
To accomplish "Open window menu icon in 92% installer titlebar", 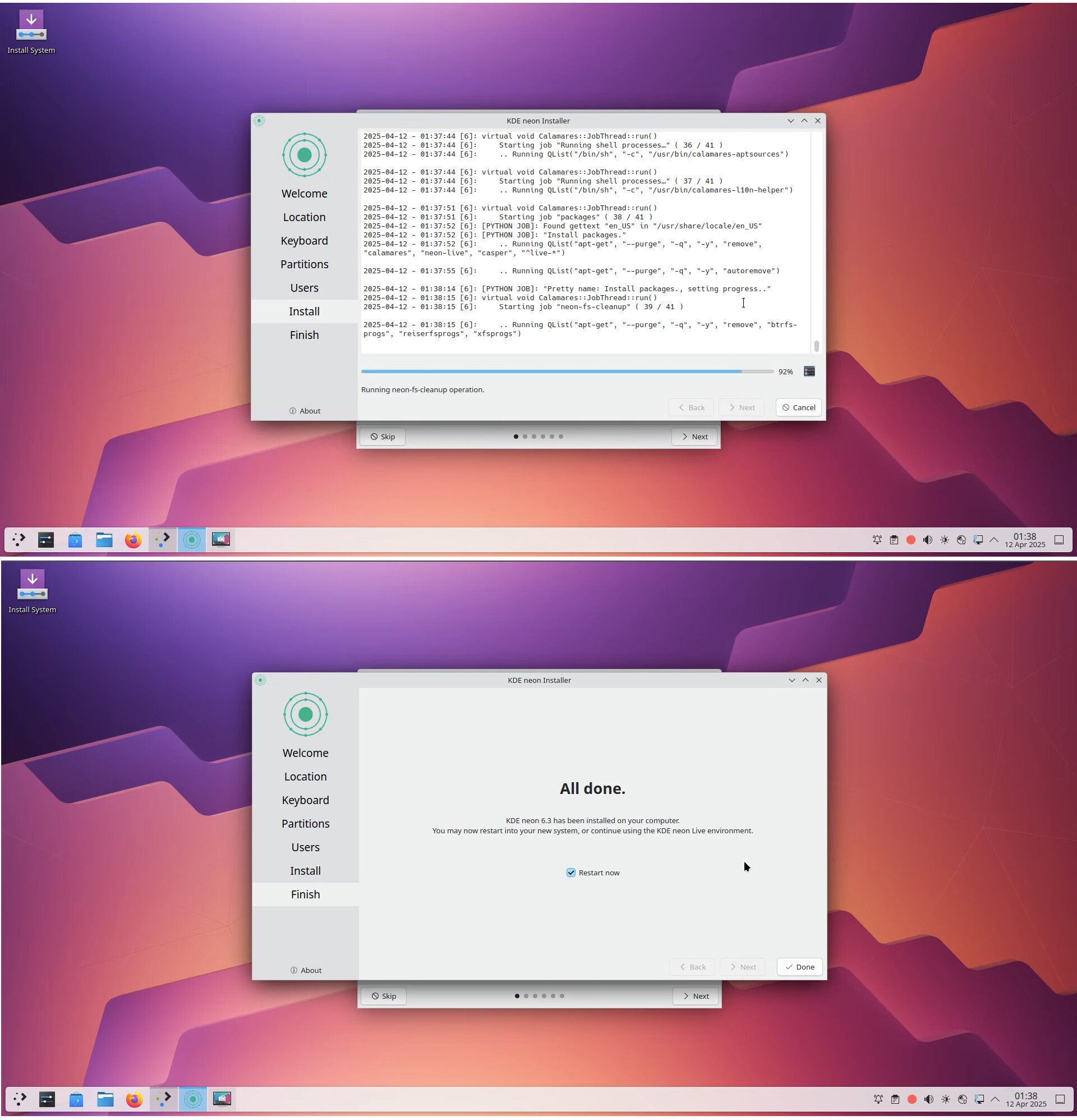I will tap(259, 121).
